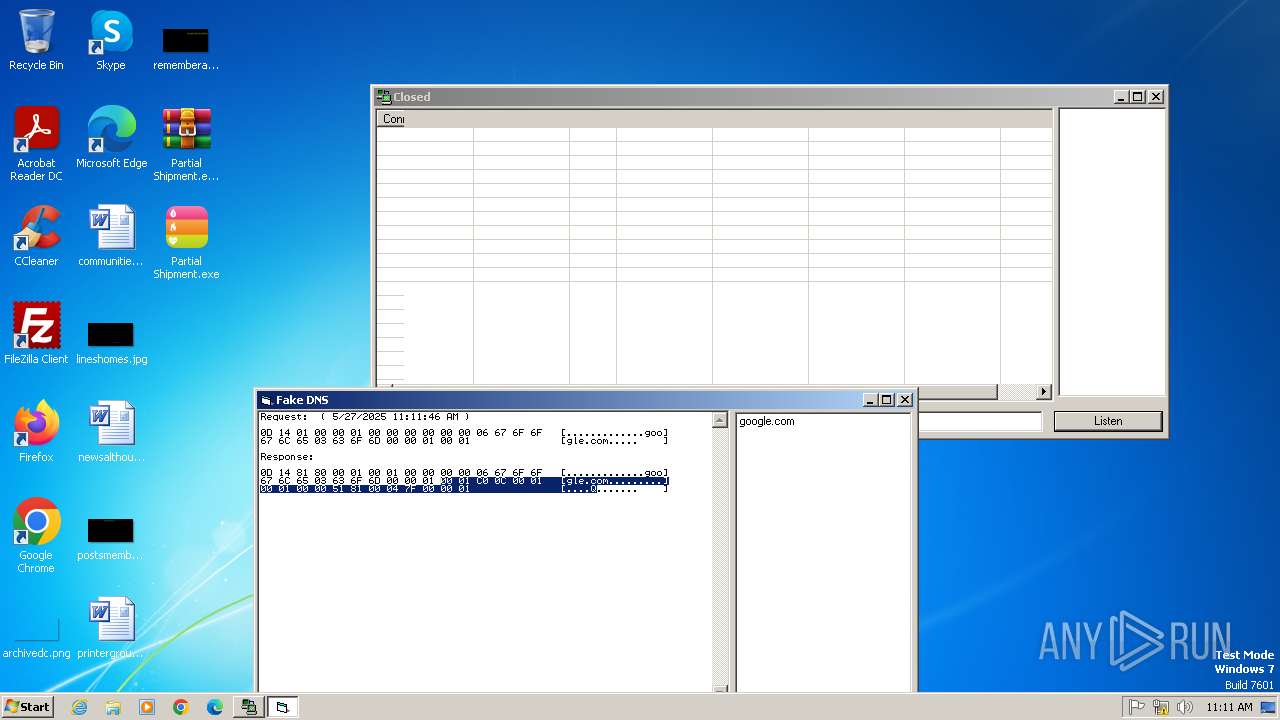This screenshot has width=1280, height=720.
Task: Open Windows Explorer from the taskbar
Action: pyautogui.click(x=113, y=707)
